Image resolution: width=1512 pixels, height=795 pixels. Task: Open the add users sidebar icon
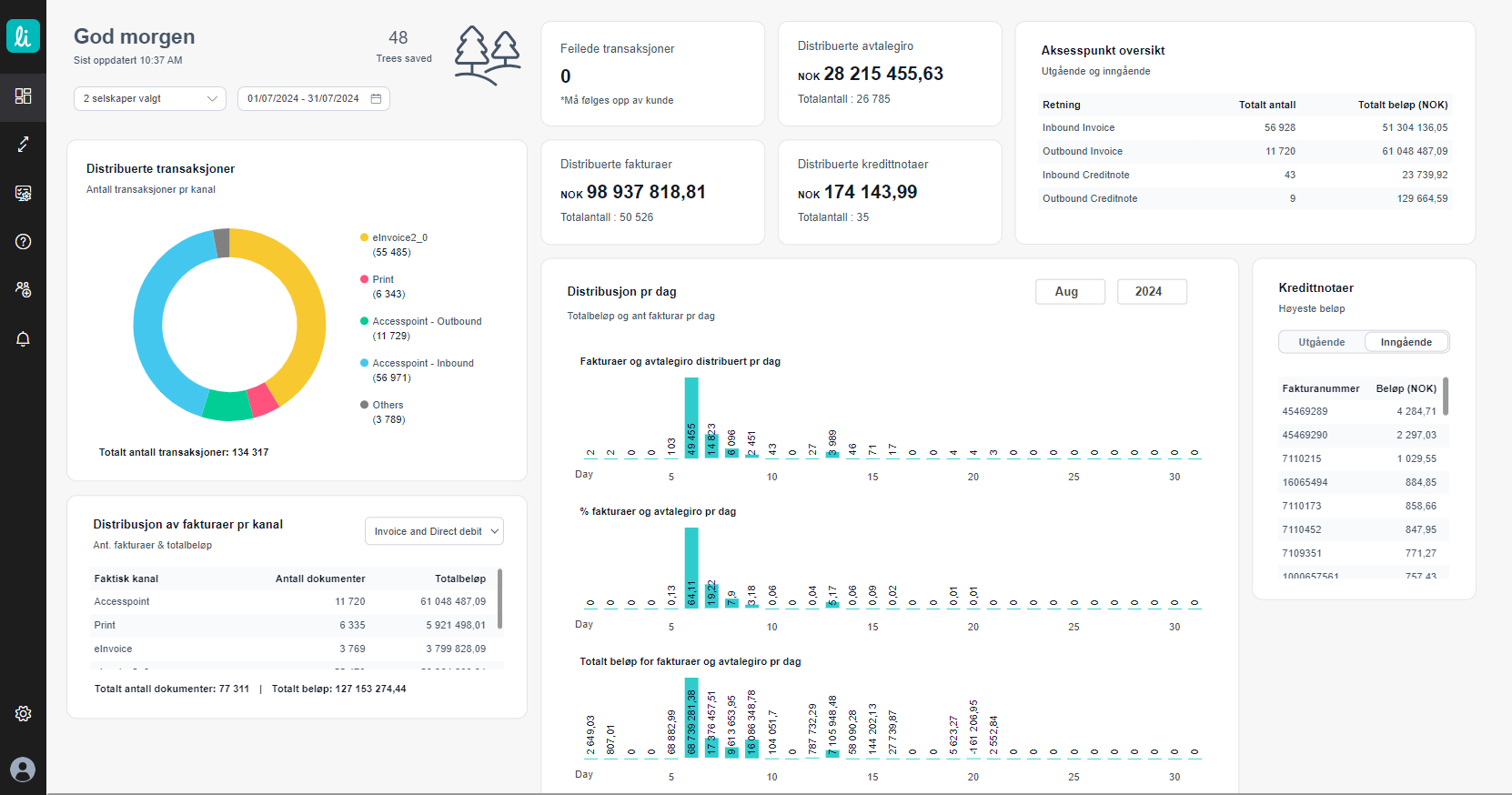pos(23,289)
